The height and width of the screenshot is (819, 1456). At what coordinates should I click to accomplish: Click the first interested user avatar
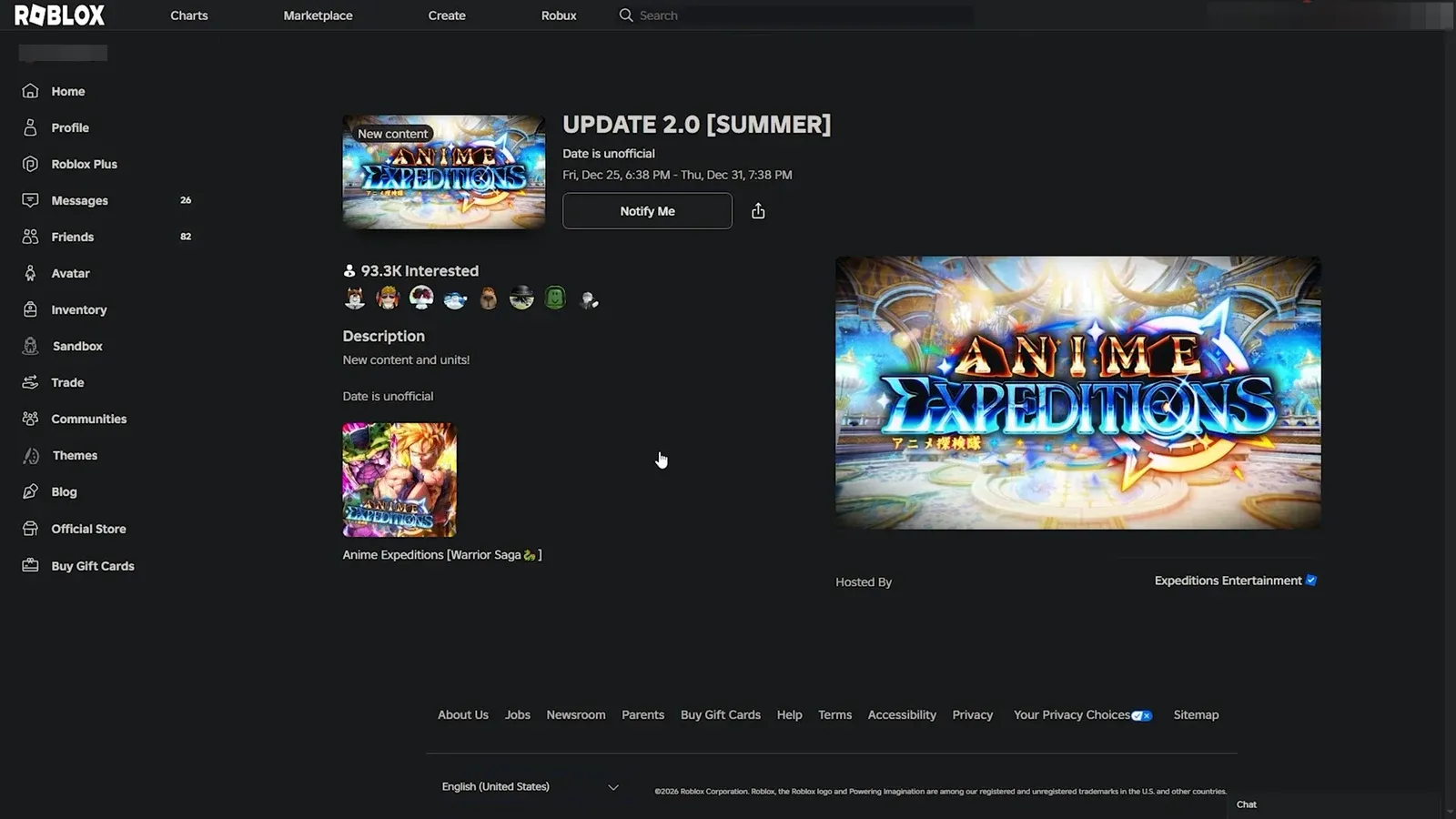[355, 298]
